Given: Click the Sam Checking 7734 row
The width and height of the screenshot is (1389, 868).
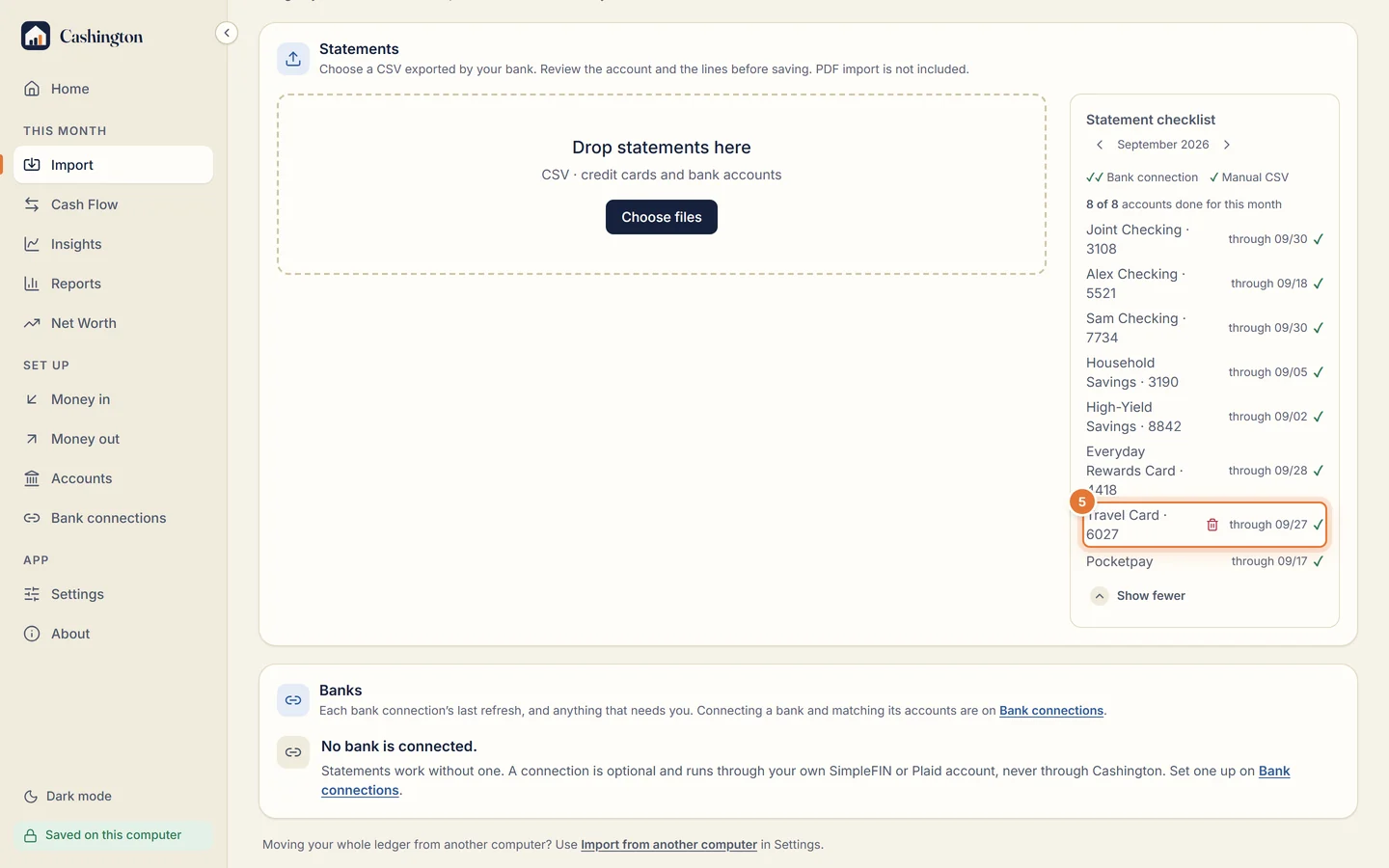Looking at the screenshot, I should pyautogui.click(x=1205, y=328).
